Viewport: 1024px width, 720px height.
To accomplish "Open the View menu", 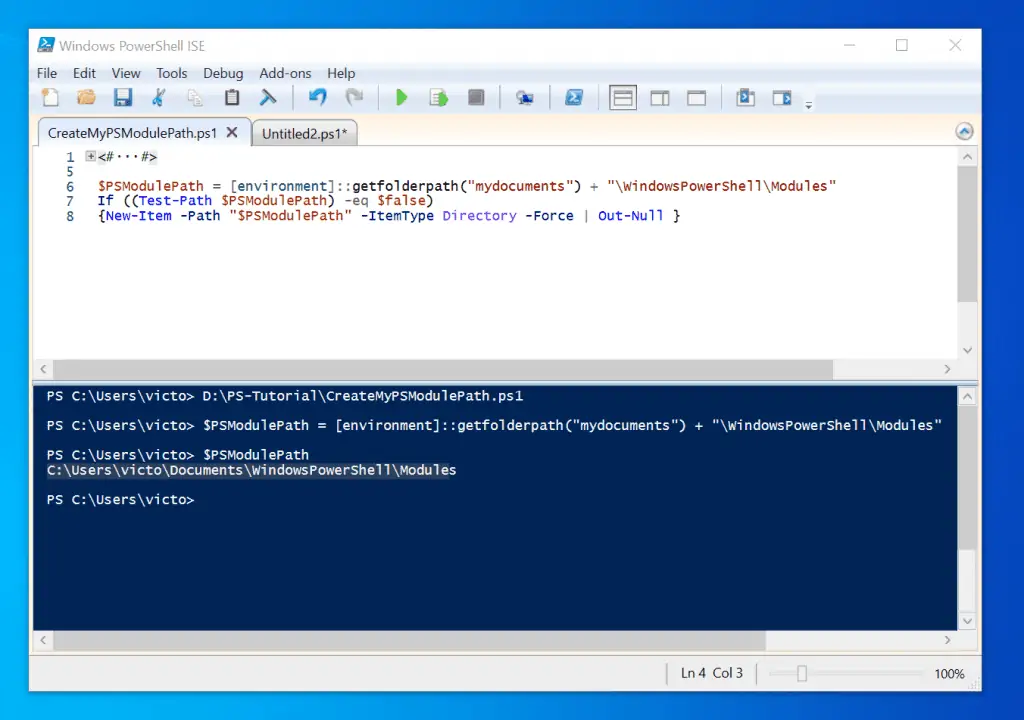I will coord(126,73).
